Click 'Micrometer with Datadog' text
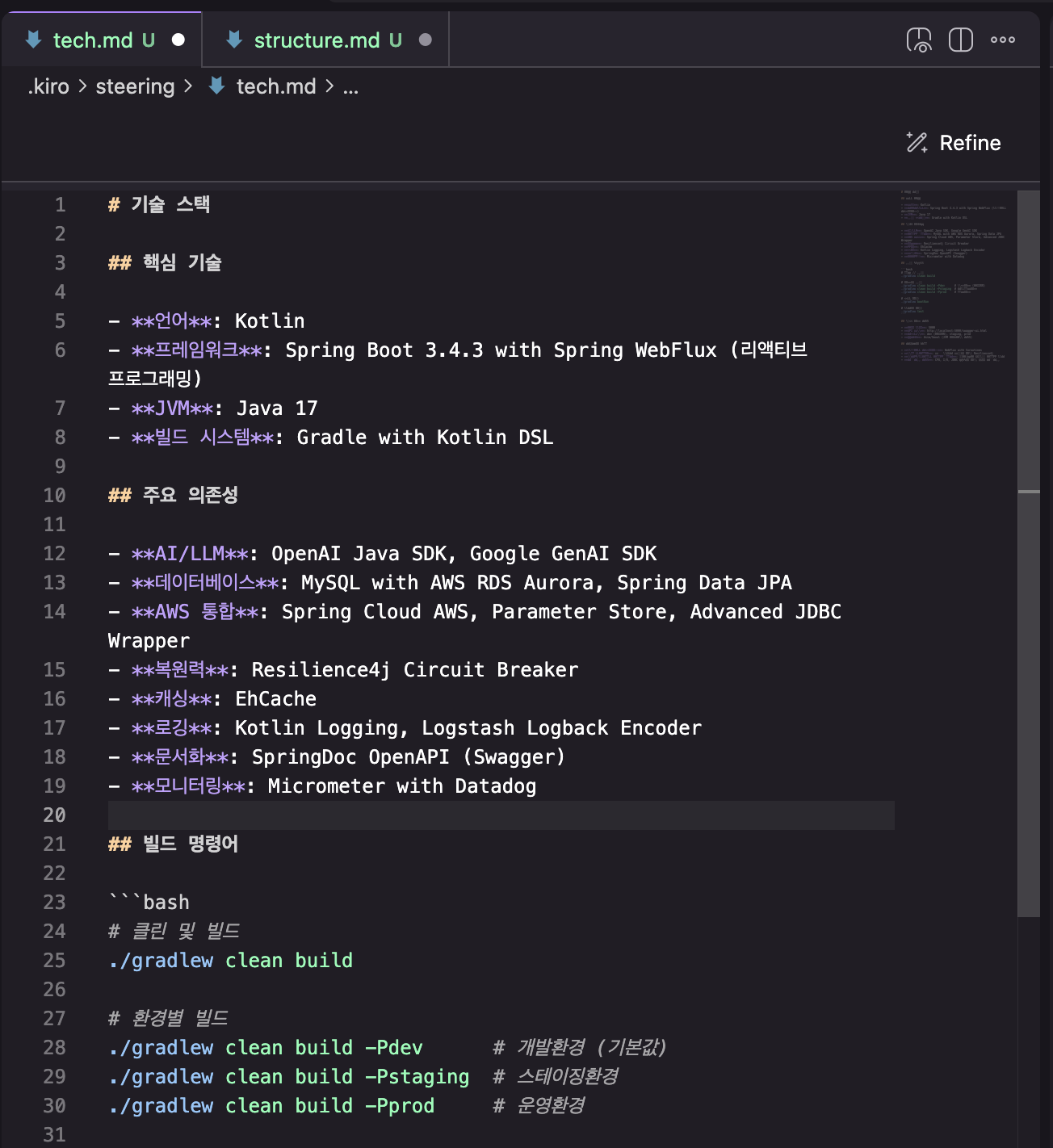Viewport: 1053px width, 1148px height. coord(402,786)
